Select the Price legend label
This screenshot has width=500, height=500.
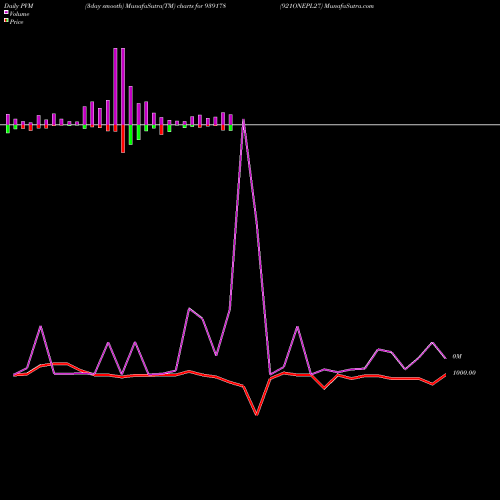tap(16, 22)
